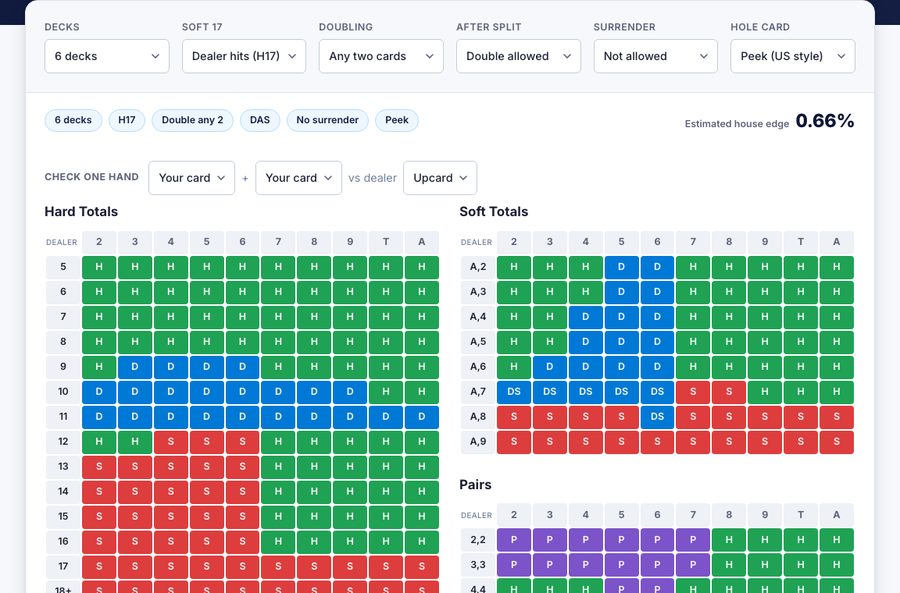Select hard 10 versus dealer T cell
The image size is (900, 593).
pyautogui.click(x=386, y=392)
